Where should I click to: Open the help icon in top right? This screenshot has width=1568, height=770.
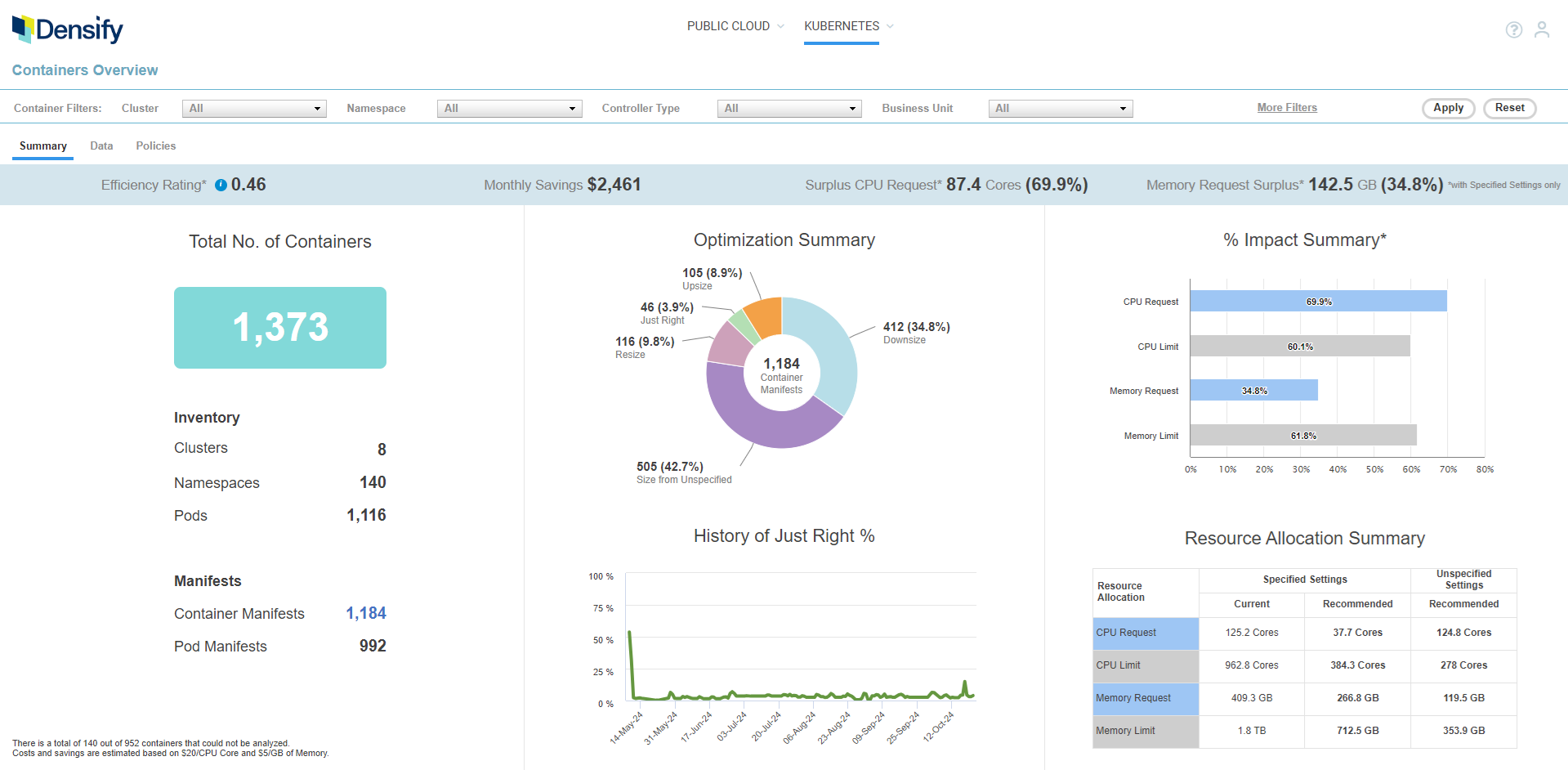[x=1513, y=29]
